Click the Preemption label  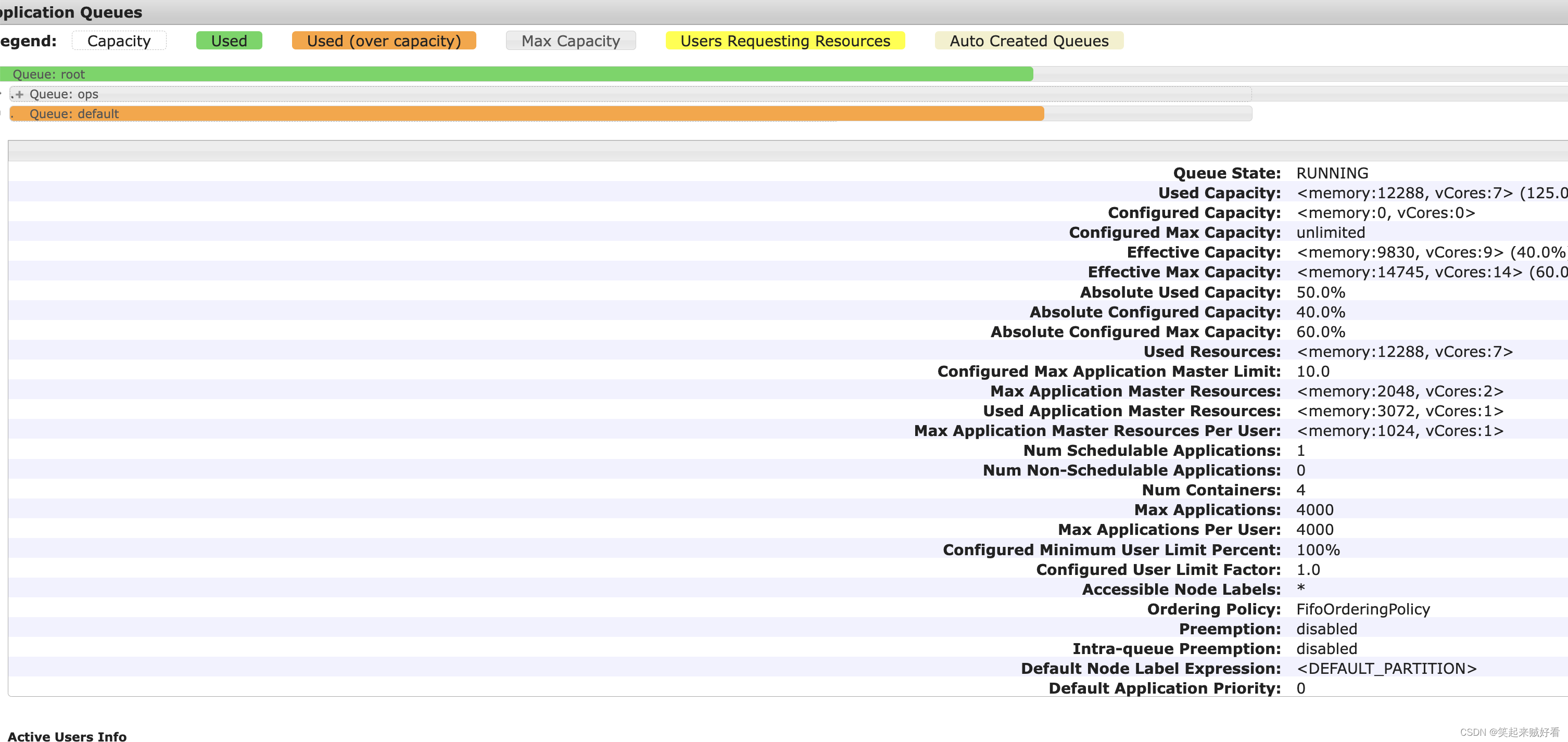1230,629
